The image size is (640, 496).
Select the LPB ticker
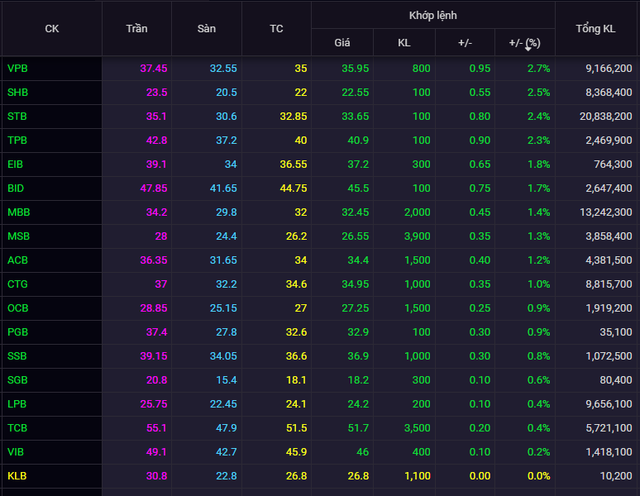(x=17, y=404)
